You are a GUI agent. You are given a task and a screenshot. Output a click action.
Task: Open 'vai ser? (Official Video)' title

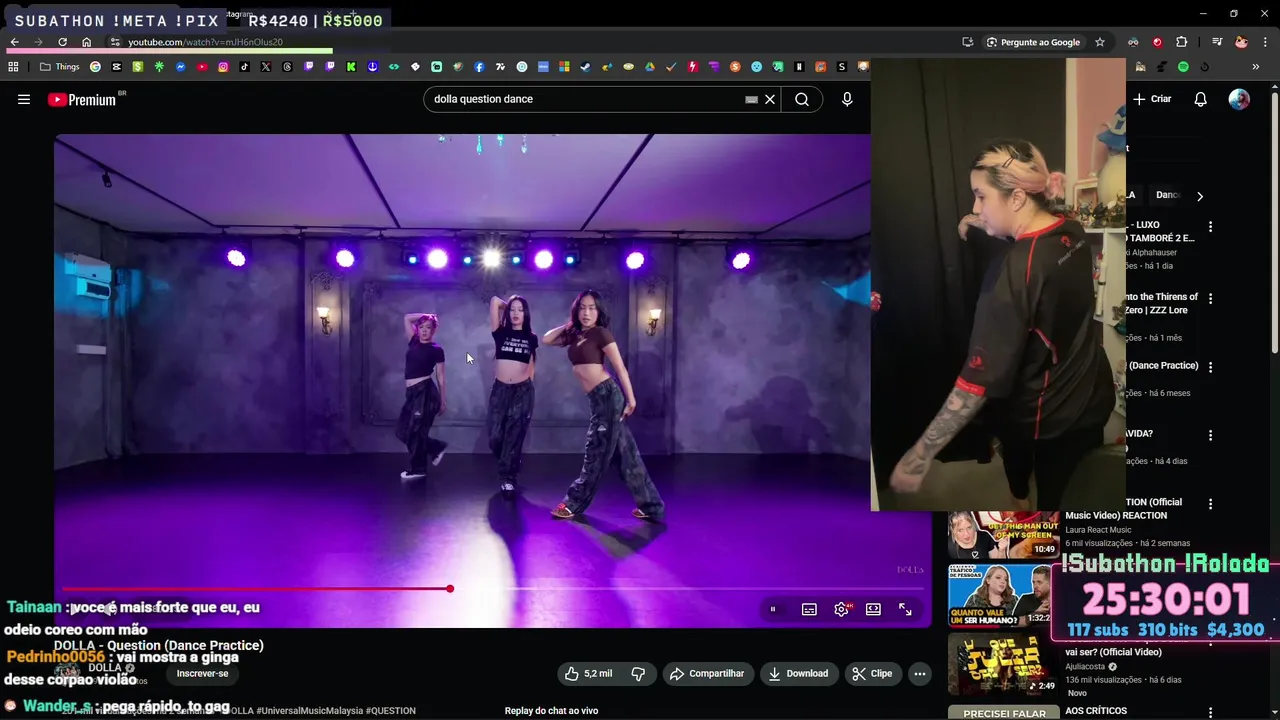[x=1113, y=652]
